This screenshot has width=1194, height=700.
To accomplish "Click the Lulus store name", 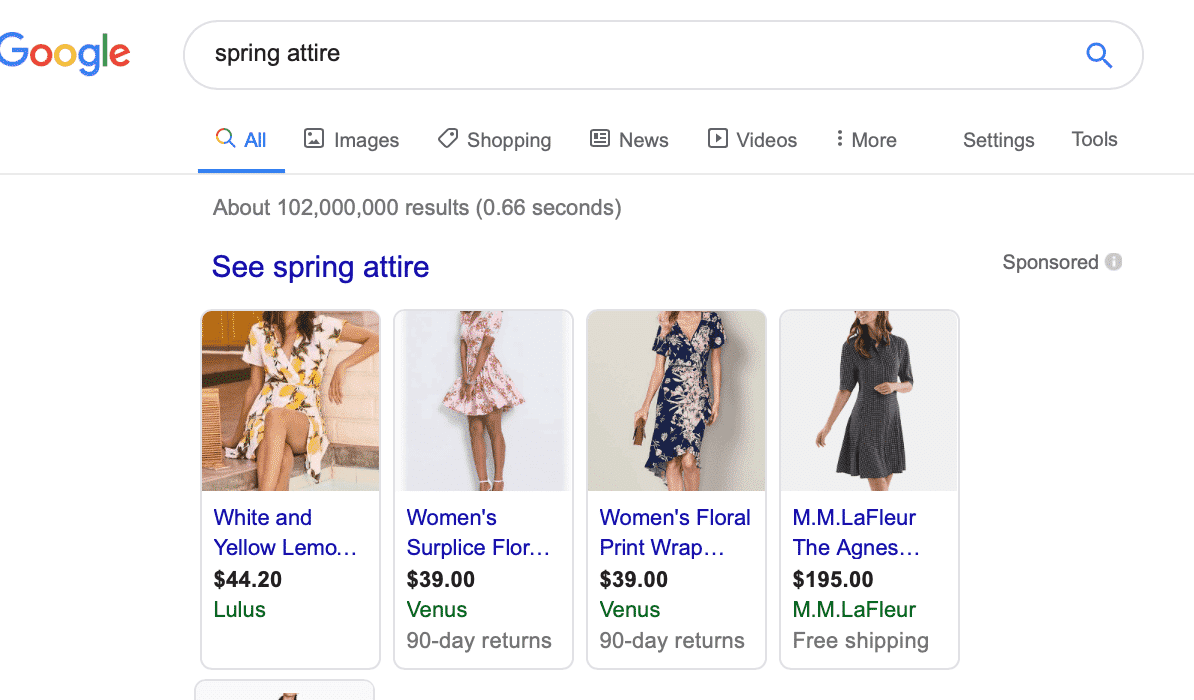I will 239,609.
